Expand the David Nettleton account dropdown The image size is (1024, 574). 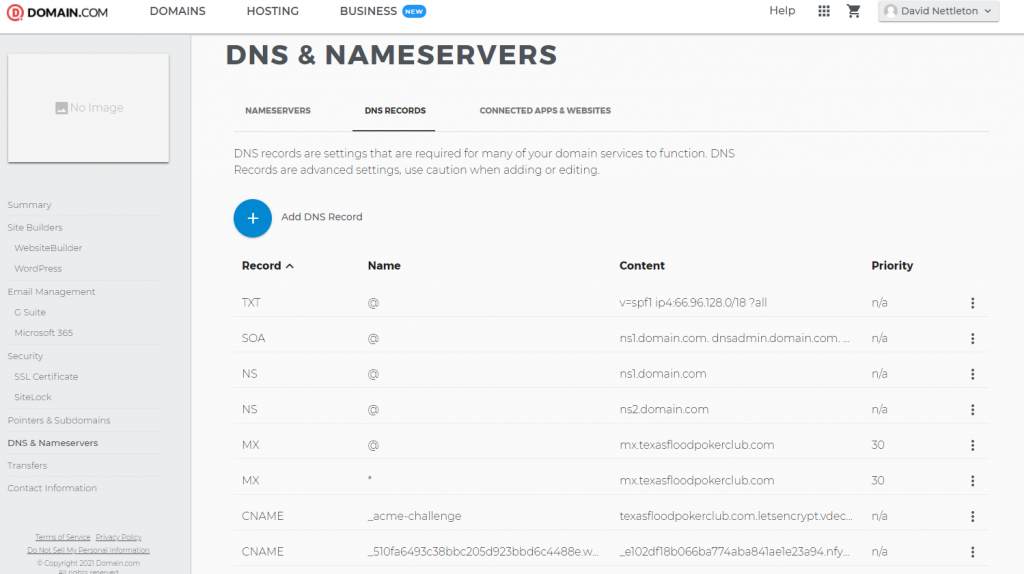tap(938, 11)
